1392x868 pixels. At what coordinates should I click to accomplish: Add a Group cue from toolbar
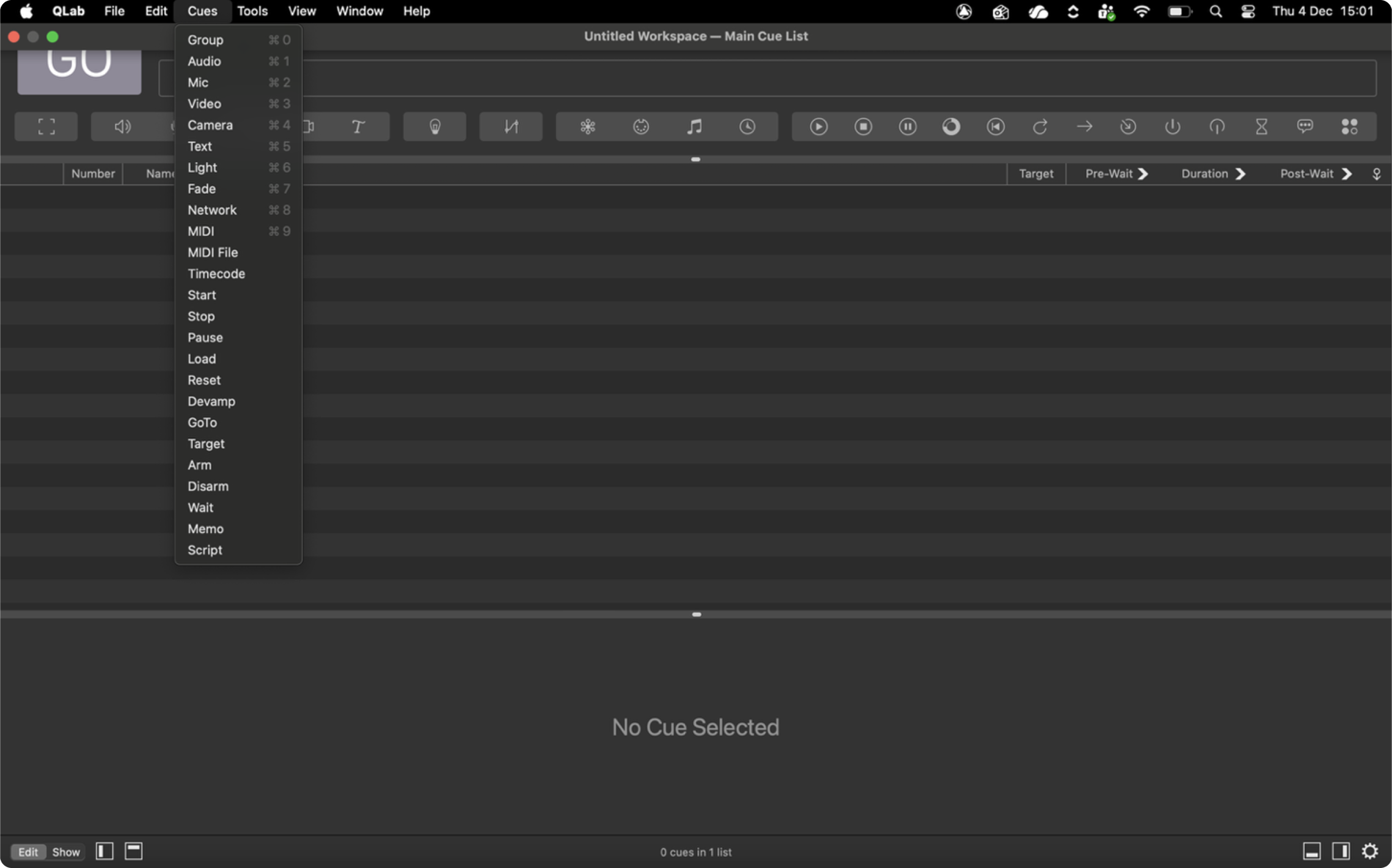(46, 127)
